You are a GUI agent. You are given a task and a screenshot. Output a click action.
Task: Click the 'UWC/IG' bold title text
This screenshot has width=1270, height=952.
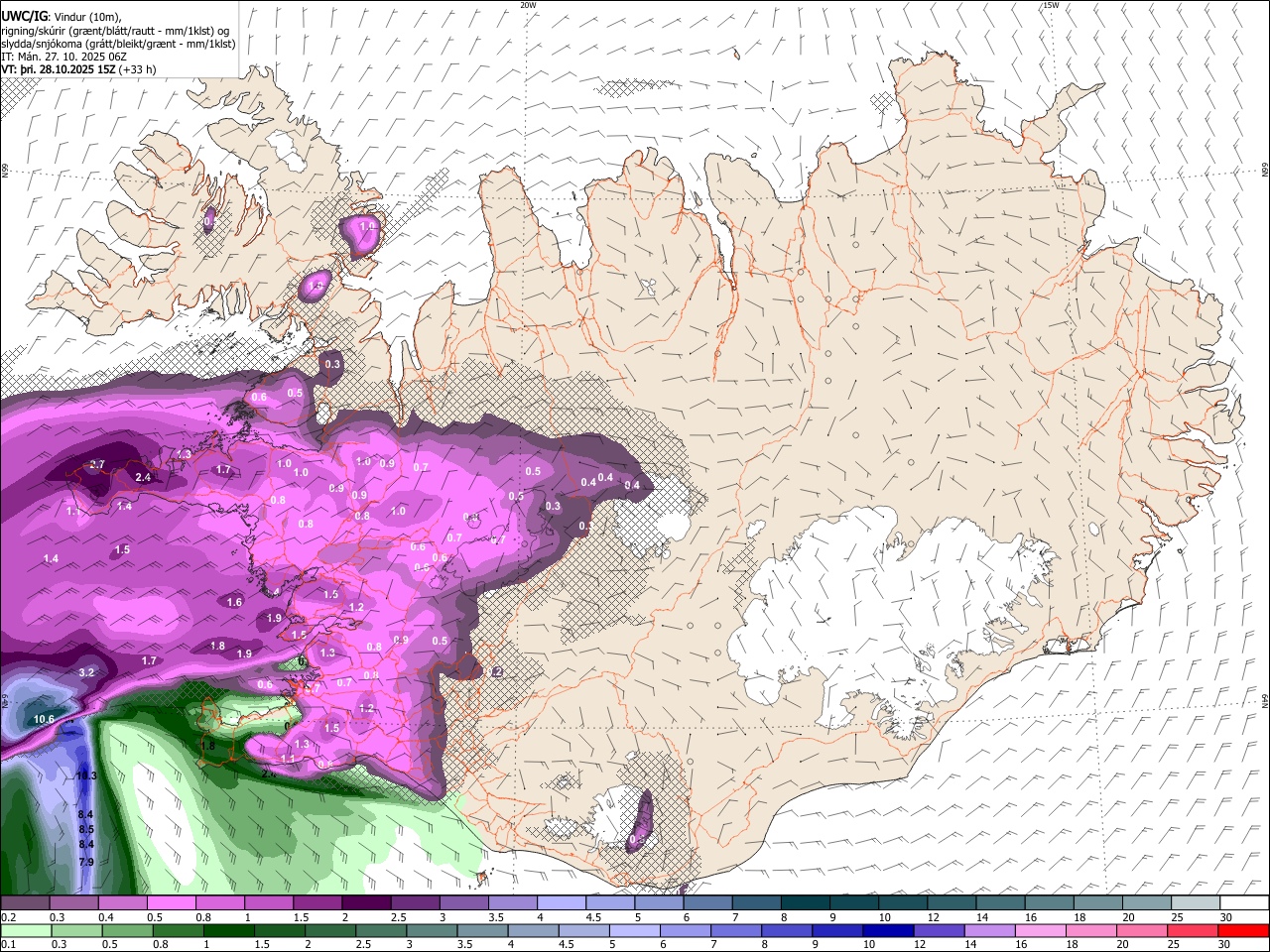[25, 17]
